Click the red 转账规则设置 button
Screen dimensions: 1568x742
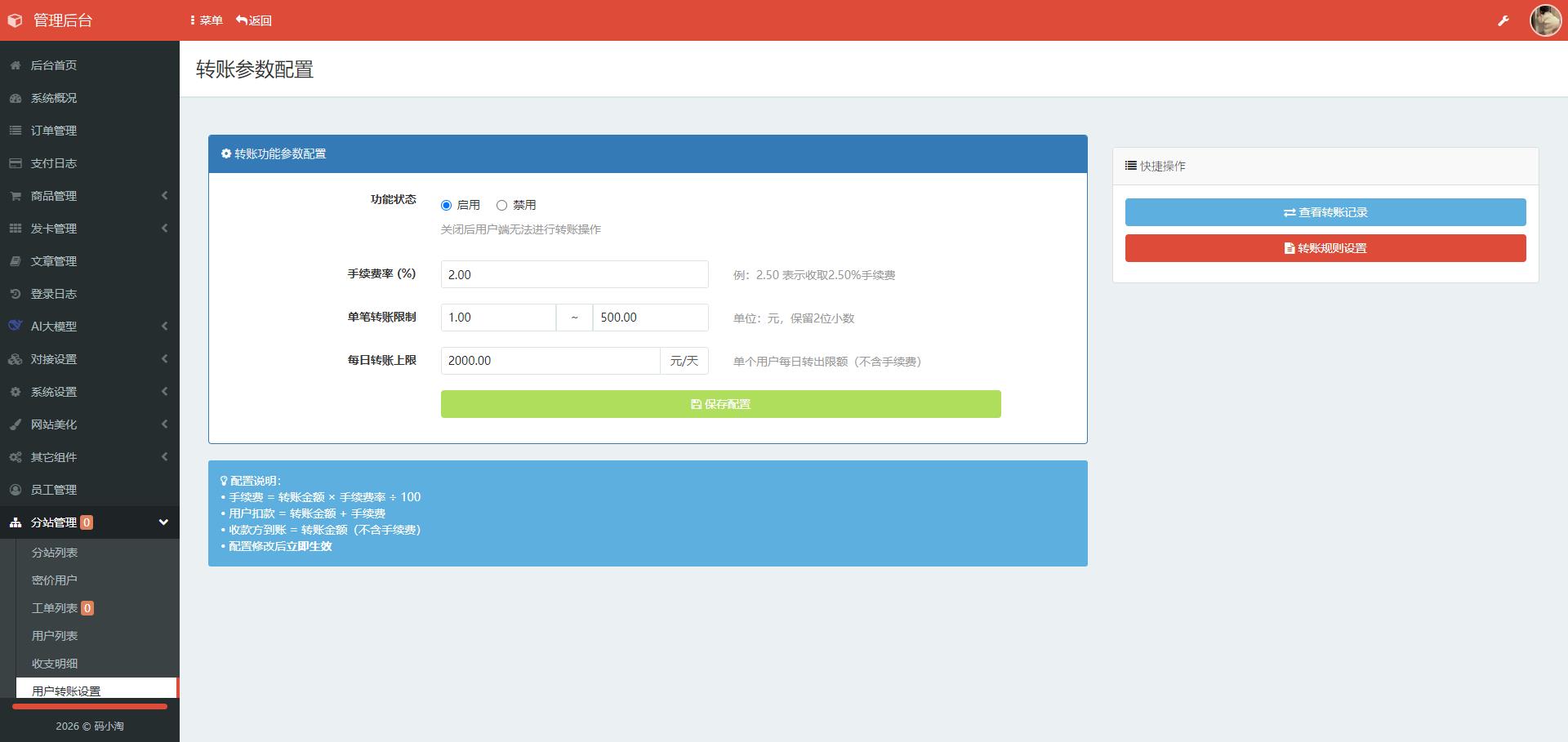pyautogui.click(x=1325, y=248)
